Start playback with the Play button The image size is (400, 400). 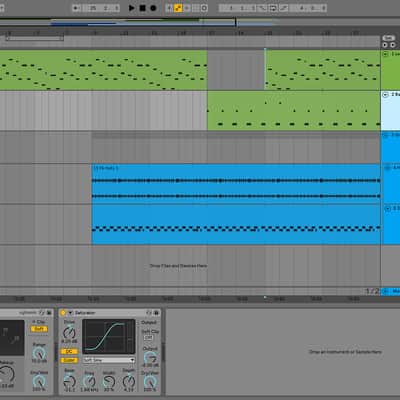pos(132,8)
